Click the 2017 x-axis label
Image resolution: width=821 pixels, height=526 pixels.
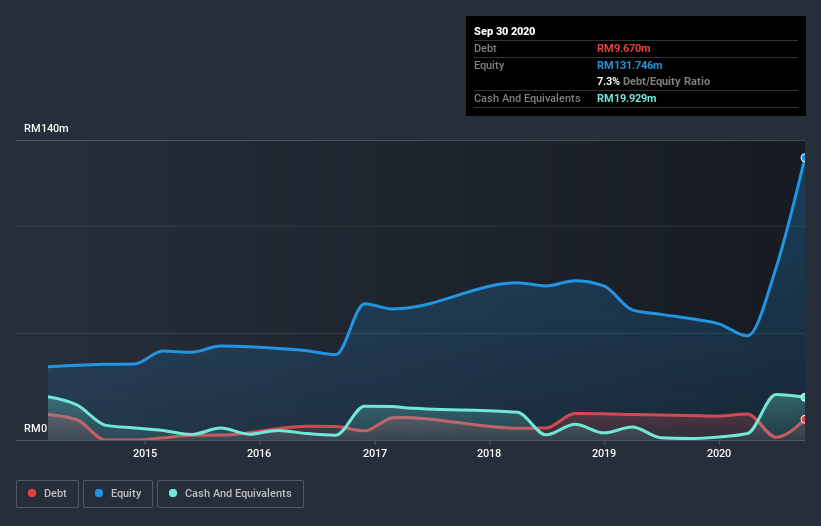[375, 453]
